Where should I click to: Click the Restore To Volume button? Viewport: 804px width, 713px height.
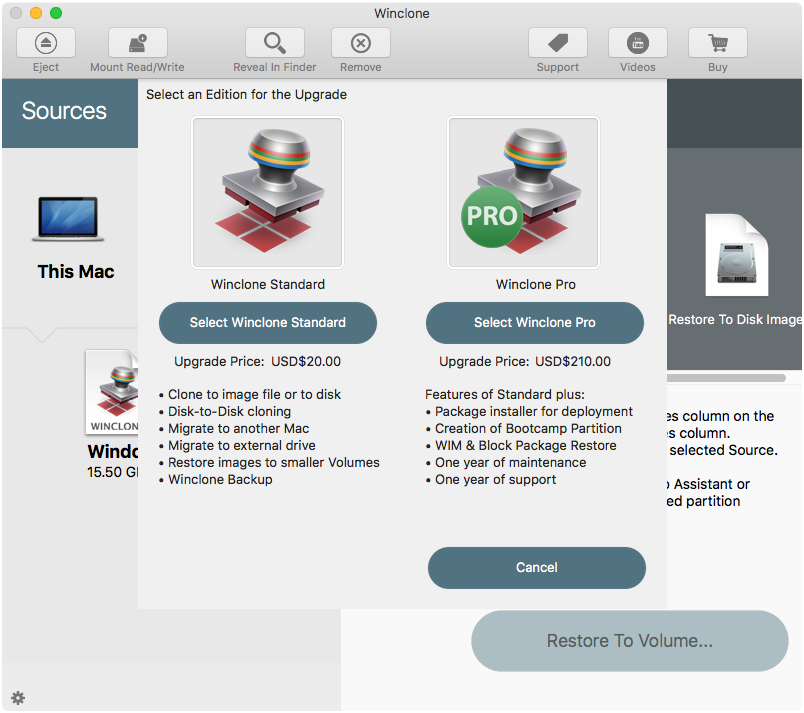pyautogui.click(x=630, y=641)
